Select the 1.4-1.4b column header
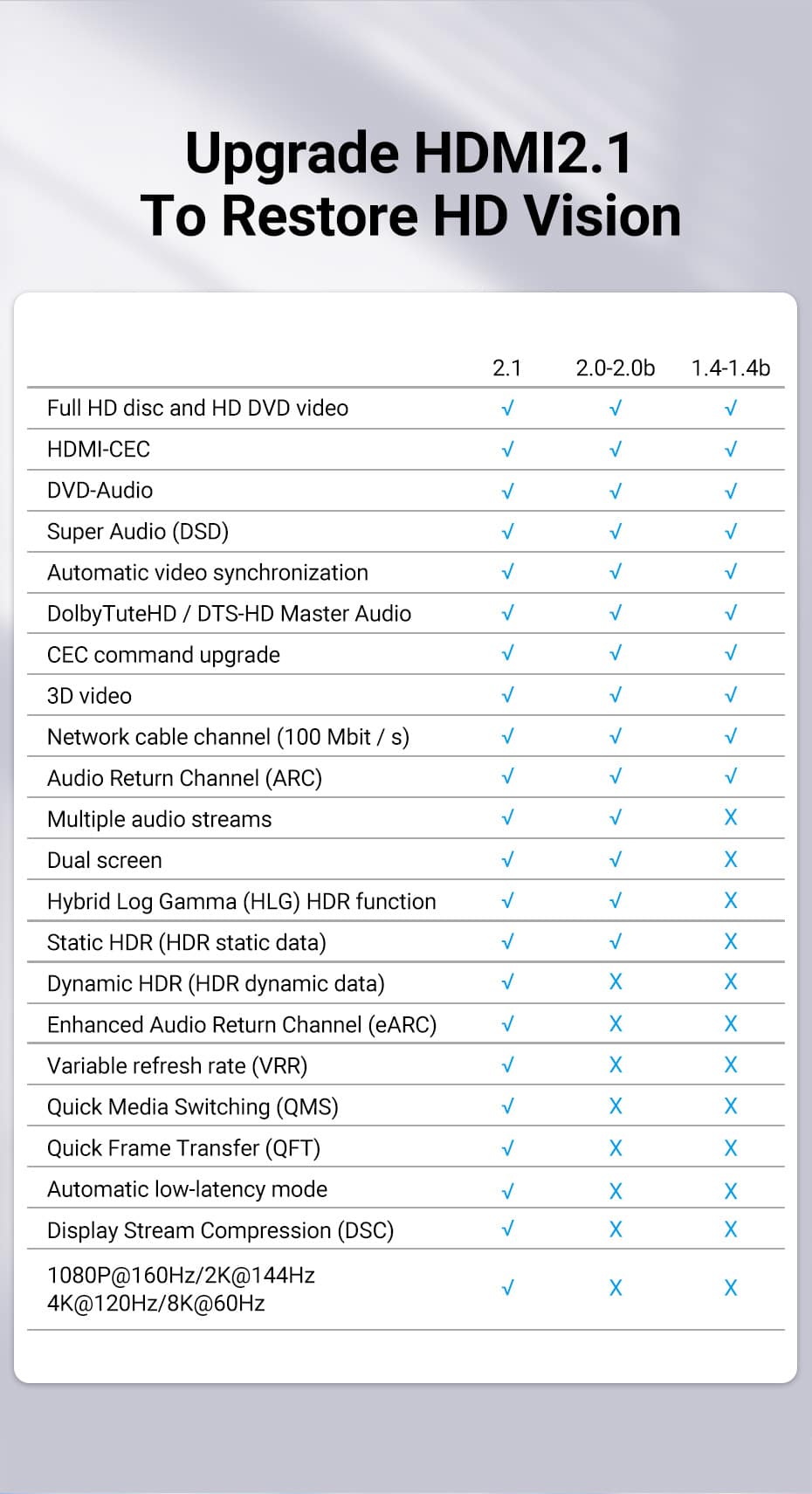Viewport: 812px width, 1494px height. [x=731, y=368]
